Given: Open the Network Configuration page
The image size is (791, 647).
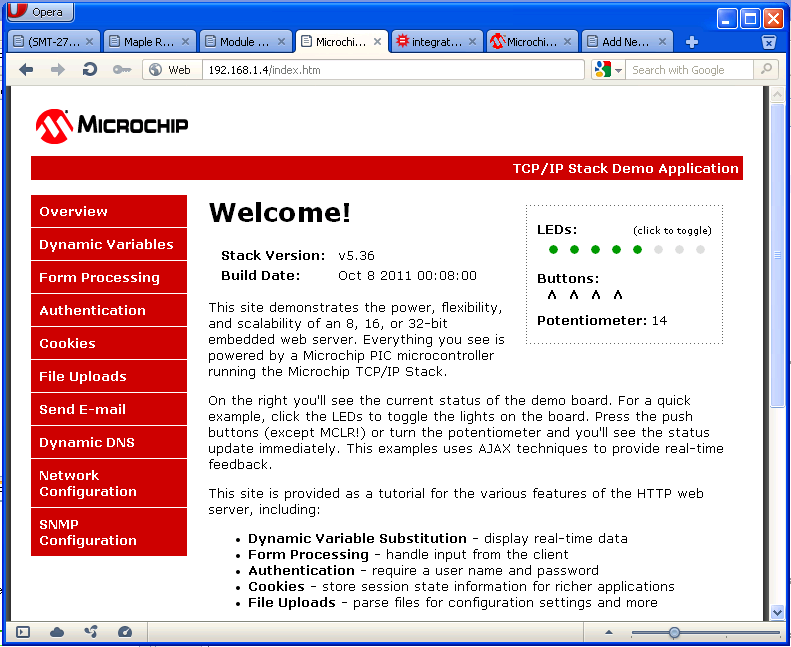Looking at the screenshot, I should [109, 483].
